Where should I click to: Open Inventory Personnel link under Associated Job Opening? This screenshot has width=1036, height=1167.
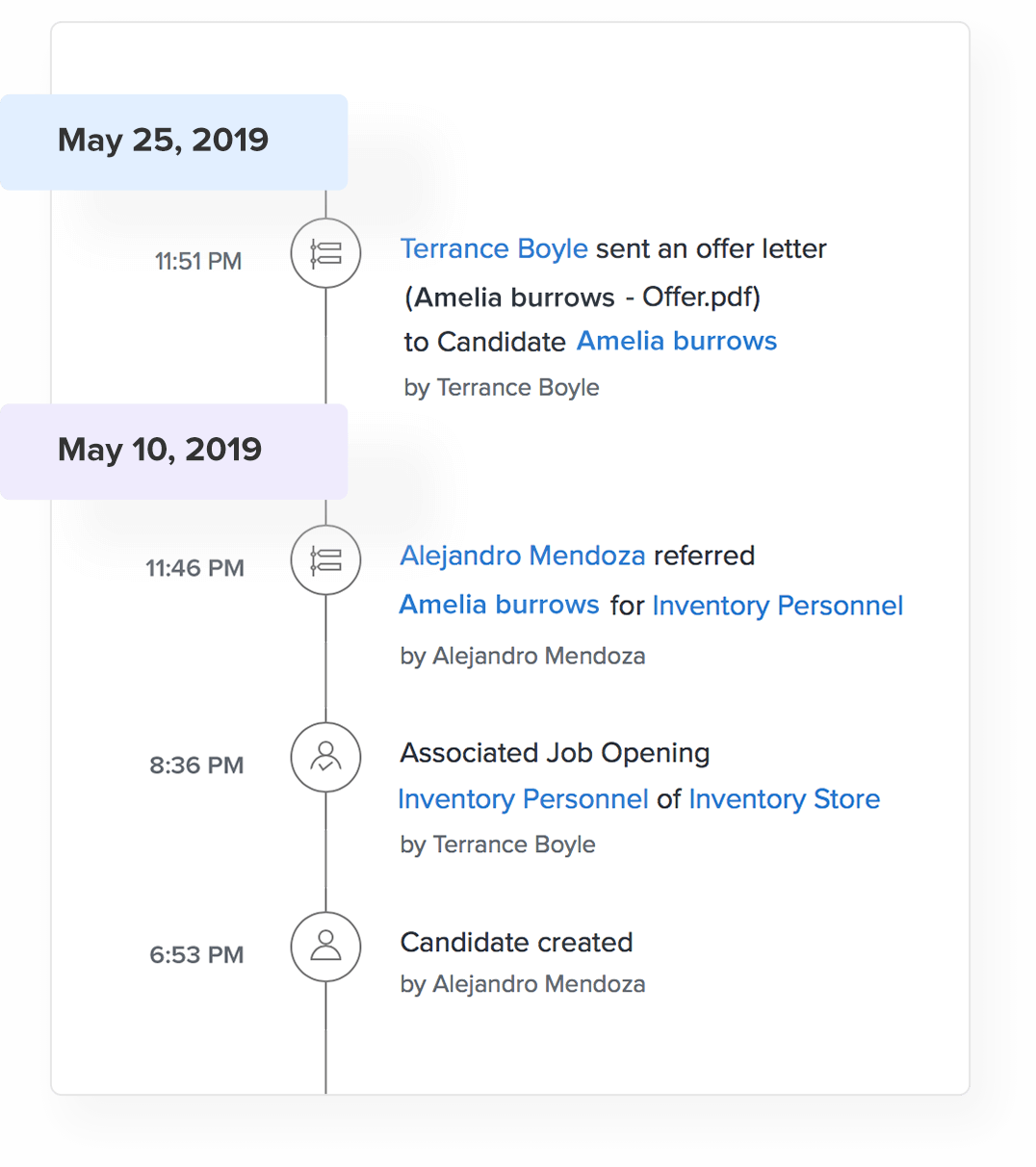point(523,799)
